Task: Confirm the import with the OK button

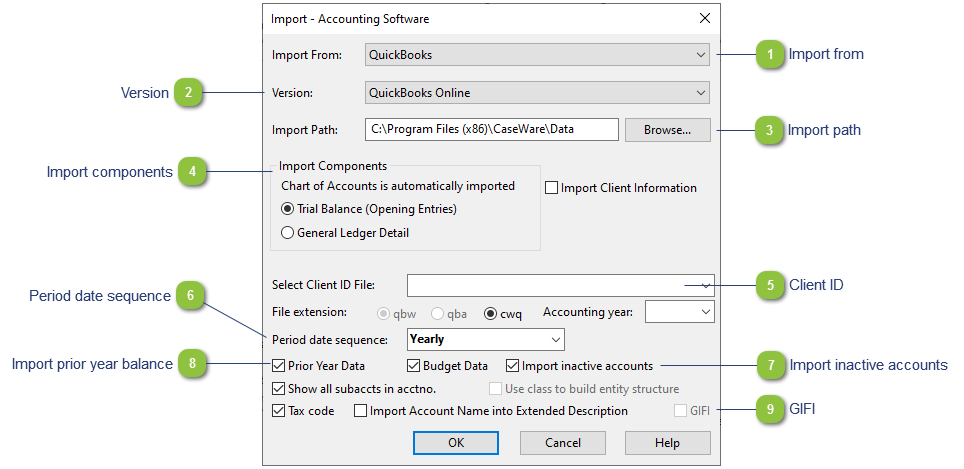Action: 456,443
